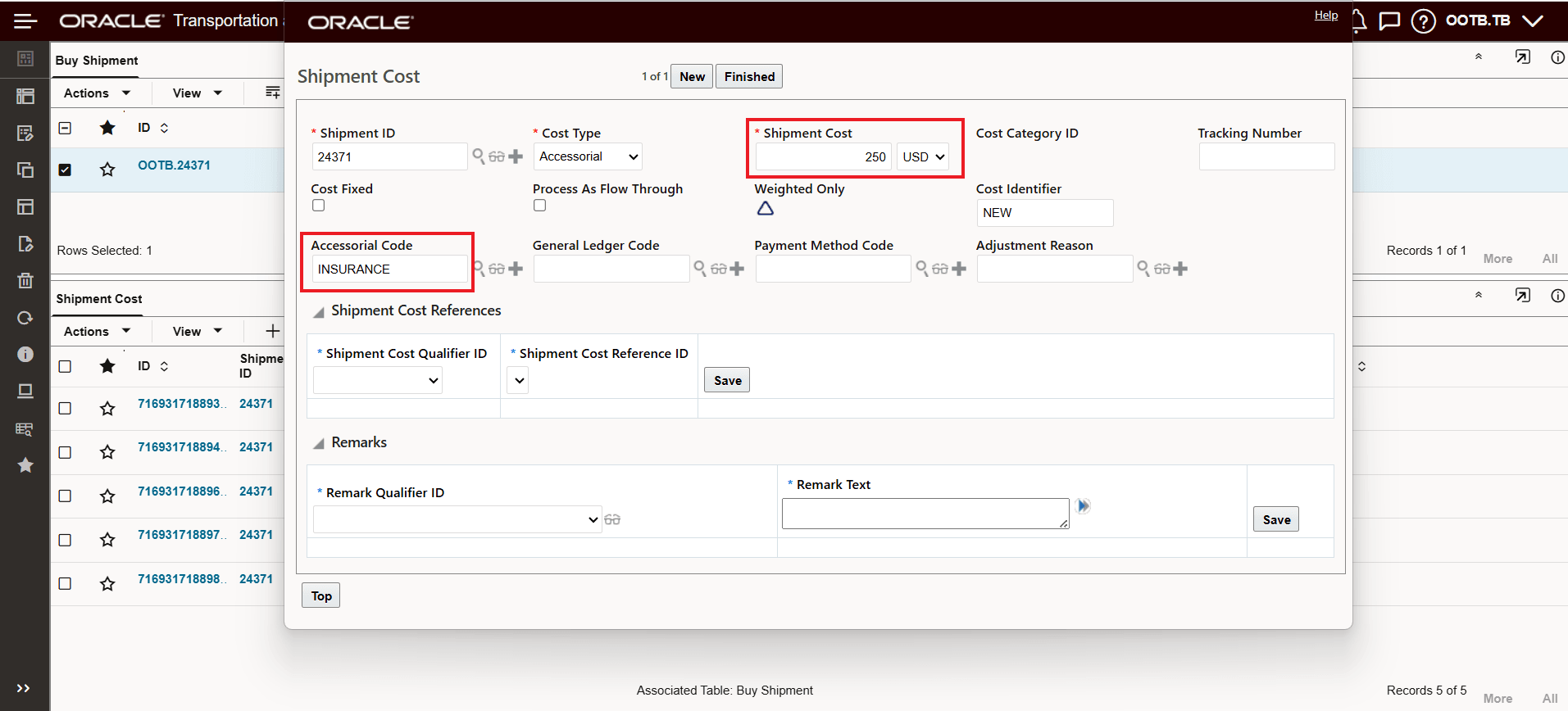Search Accessorial Code with magnifier icon
This screenshot has height=711, width=1568.
479,267
